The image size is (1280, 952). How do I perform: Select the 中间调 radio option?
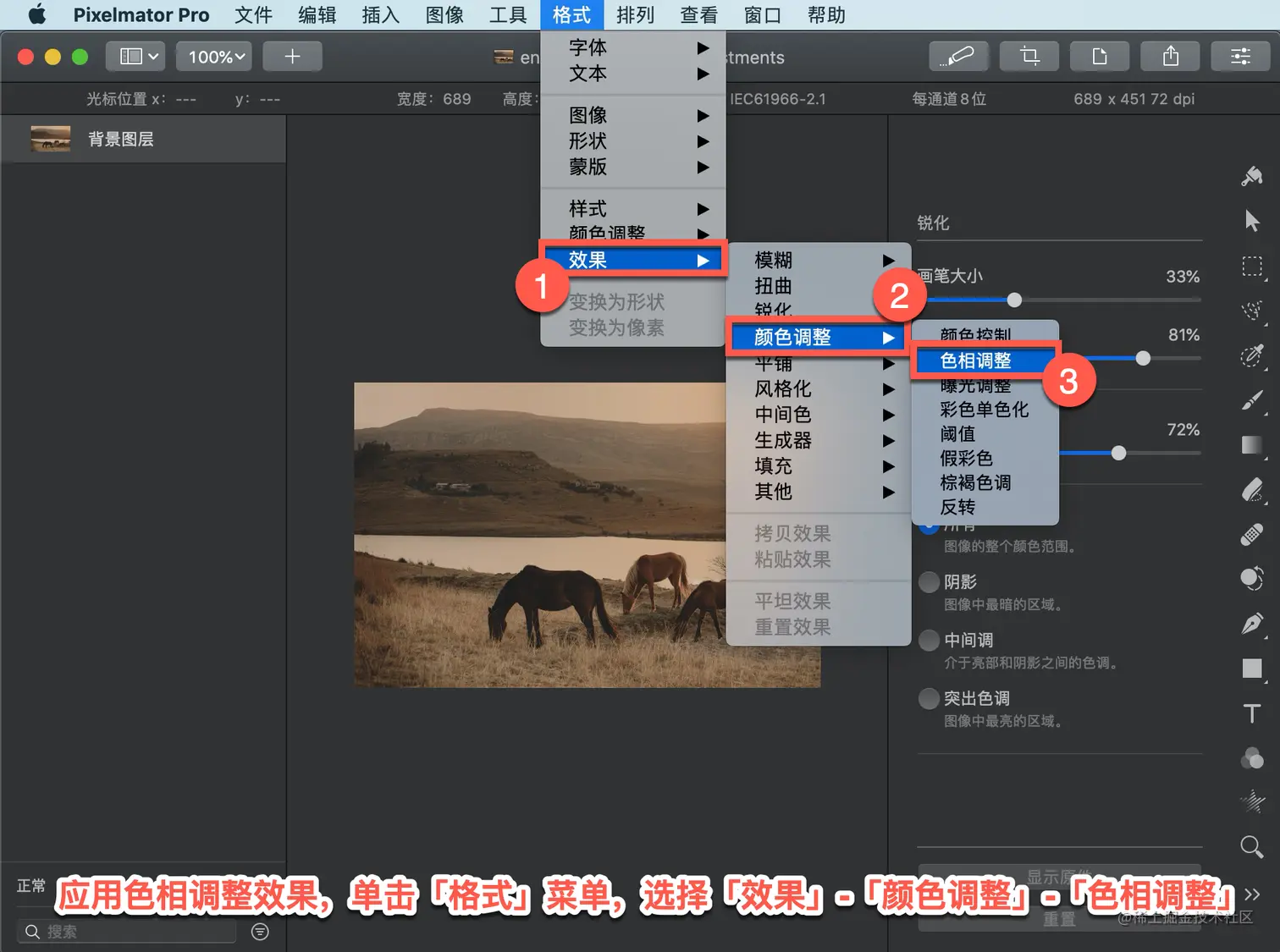tap(930, 641)
